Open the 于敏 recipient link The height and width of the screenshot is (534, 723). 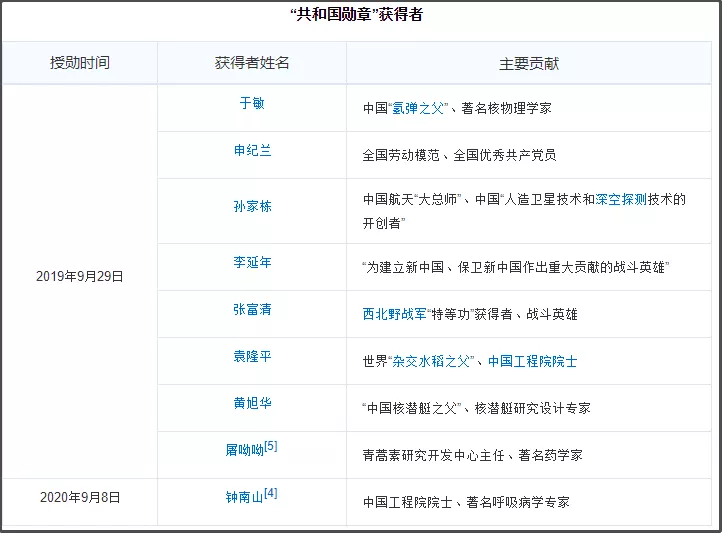tap(252, 104)
